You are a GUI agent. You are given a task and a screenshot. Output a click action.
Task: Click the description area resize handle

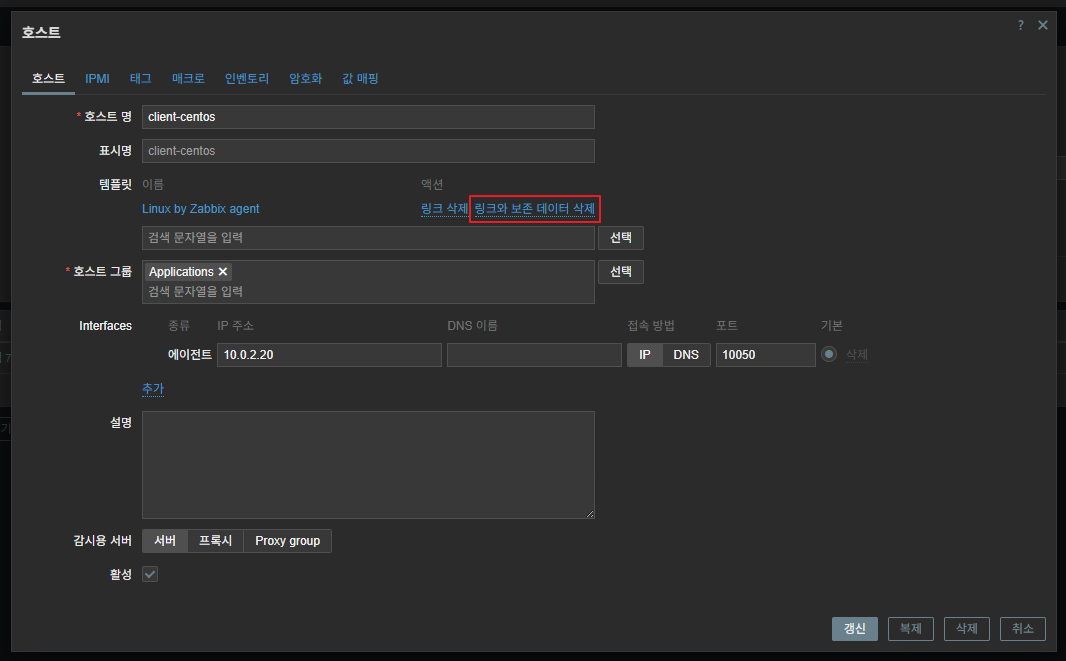pyautogui.click(x=589, y=513)
